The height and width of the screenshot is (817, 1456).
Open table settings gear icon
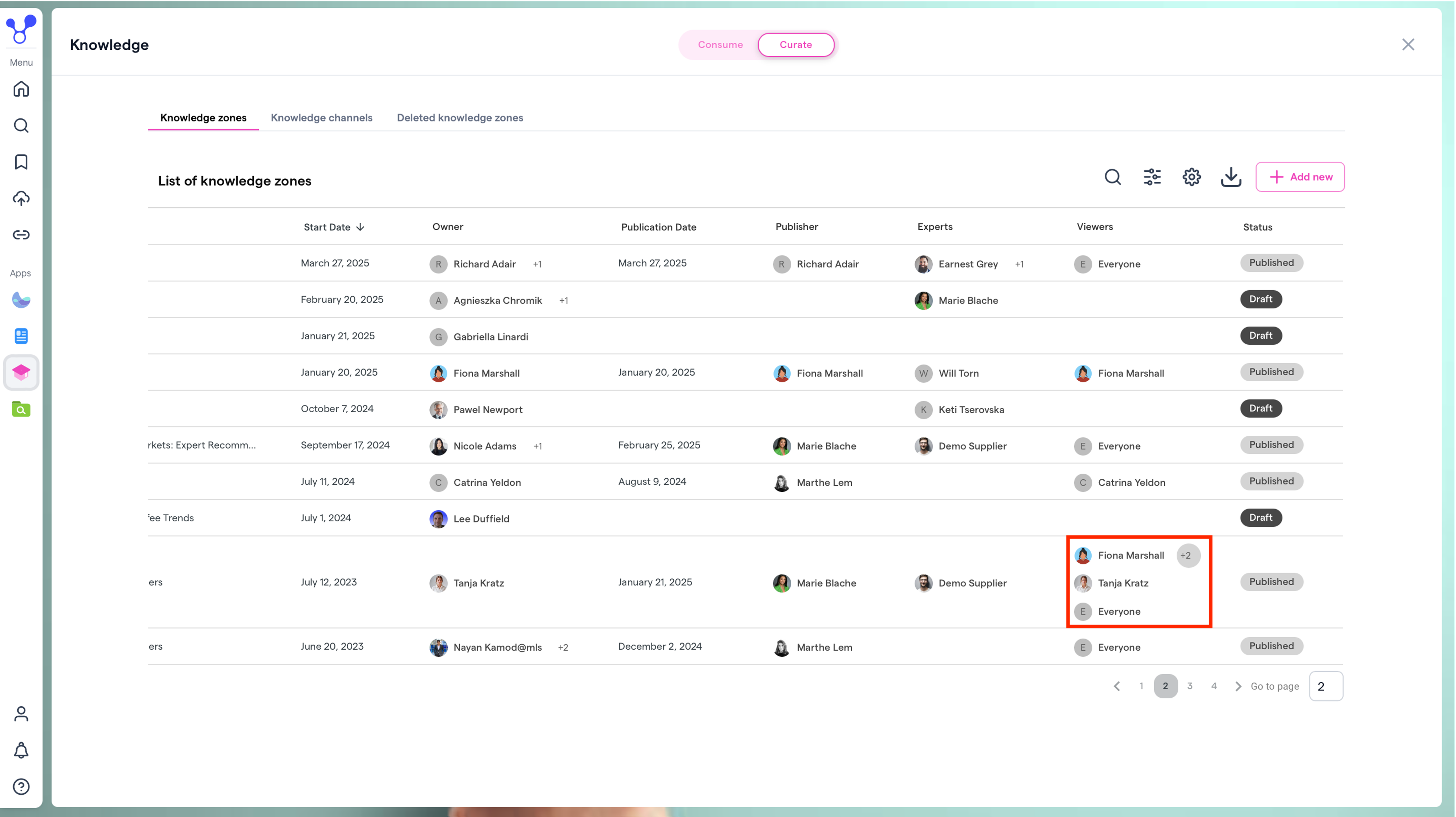pyautogui.click(x=1192, y=177)
